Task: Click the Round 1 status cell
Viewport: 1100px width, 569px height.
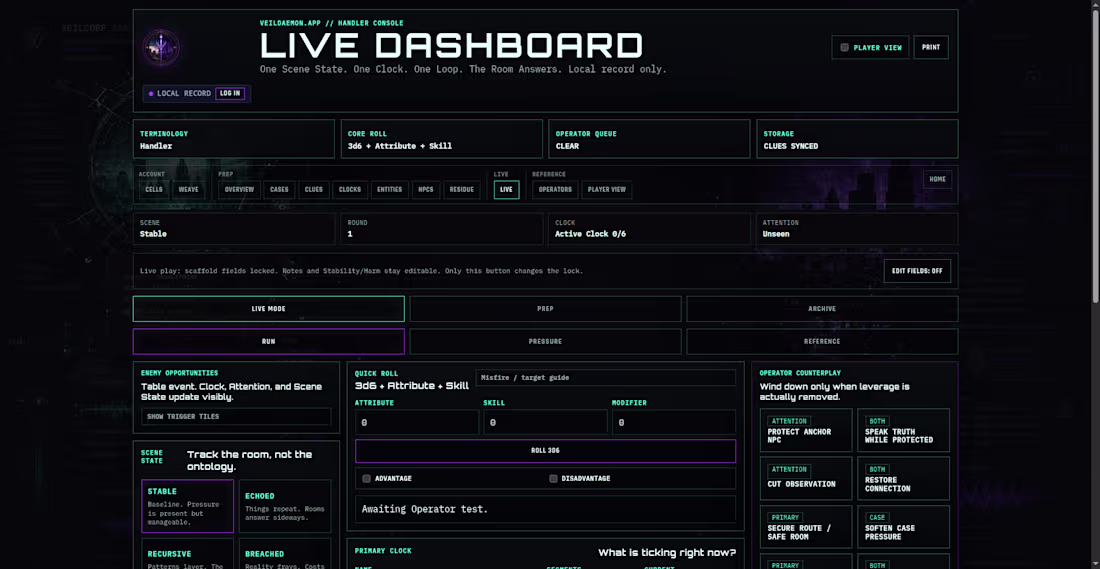Action: coord(442,229)
